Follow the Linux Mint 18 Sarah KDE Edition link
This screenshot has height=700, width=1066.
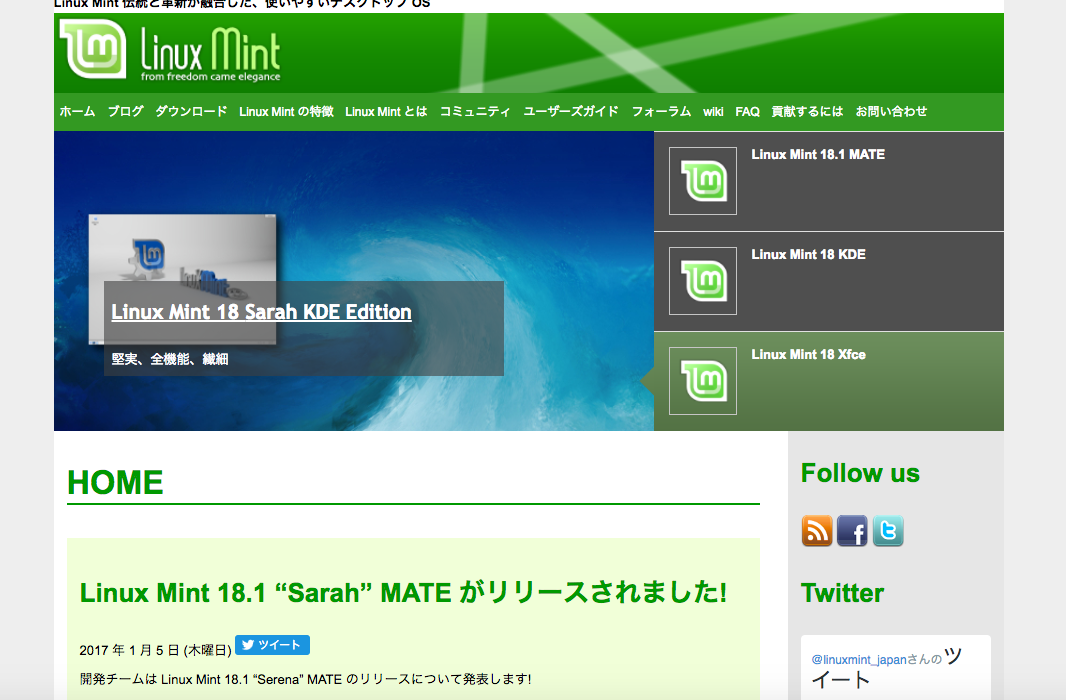pyautogui.click(x=261, y=312)
